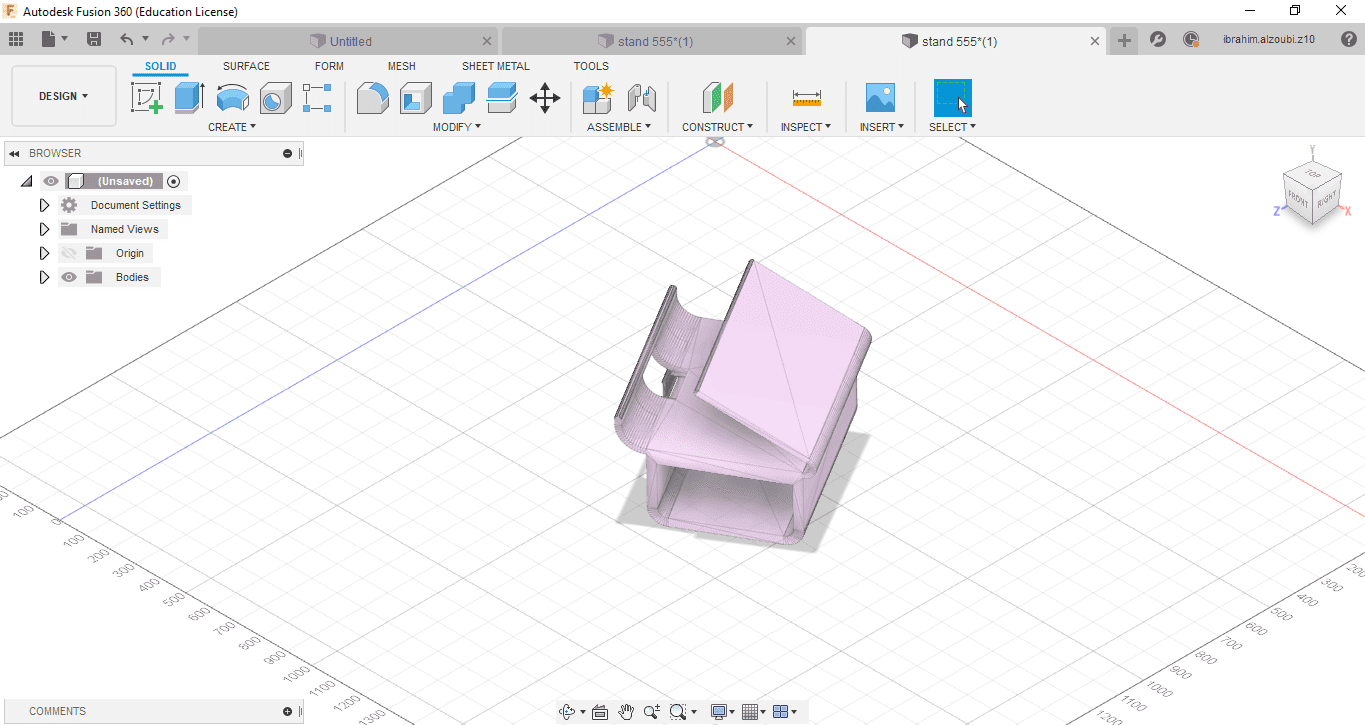Add a new design tab

pyautogui.click(x=1125, y=40)
